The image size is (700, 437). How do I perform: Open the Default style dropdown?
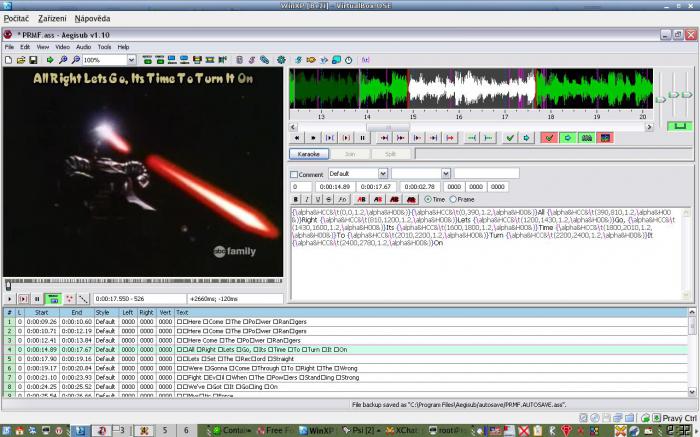pyautogui.click(x=383, y=174)
